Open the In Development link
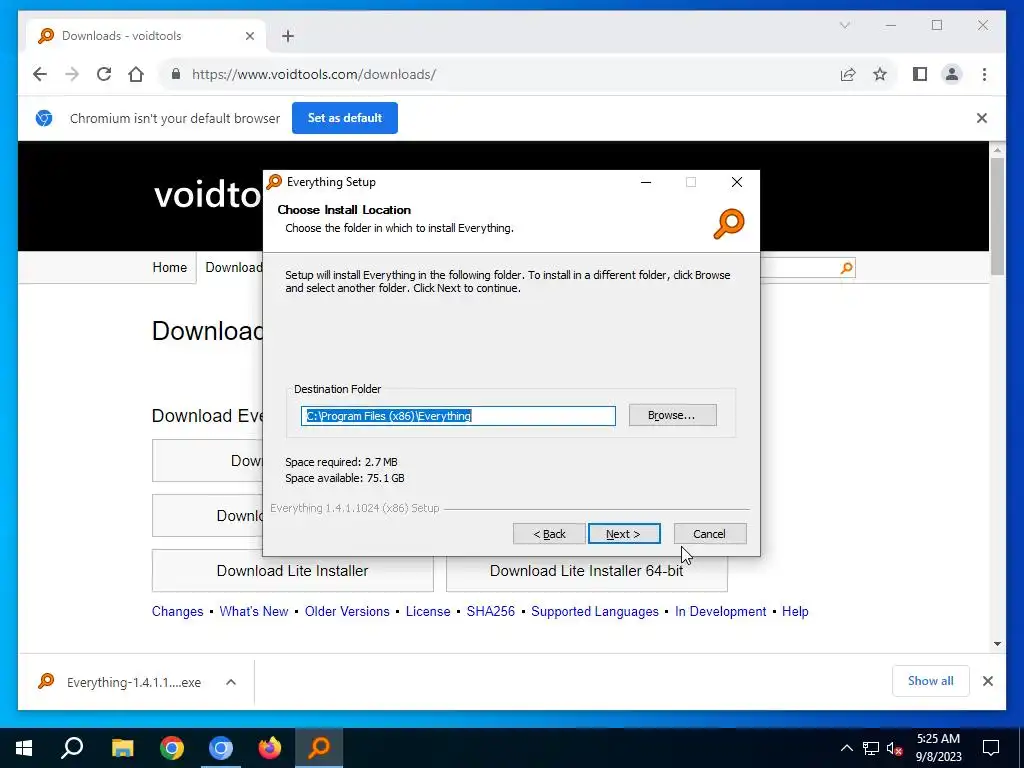This screenshot has height=768, width=1024. 720,611
